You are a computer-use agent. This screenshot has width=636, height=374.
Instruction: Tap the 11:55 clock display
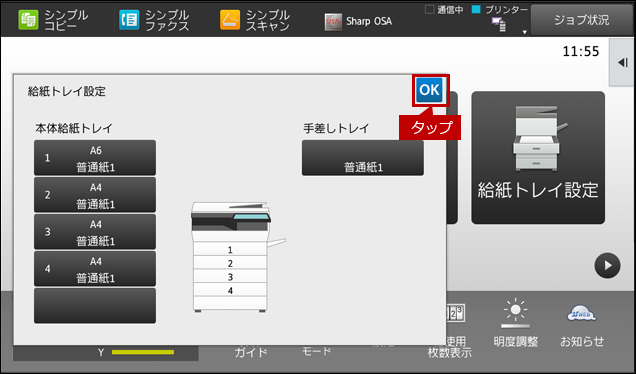pos(581,52)
